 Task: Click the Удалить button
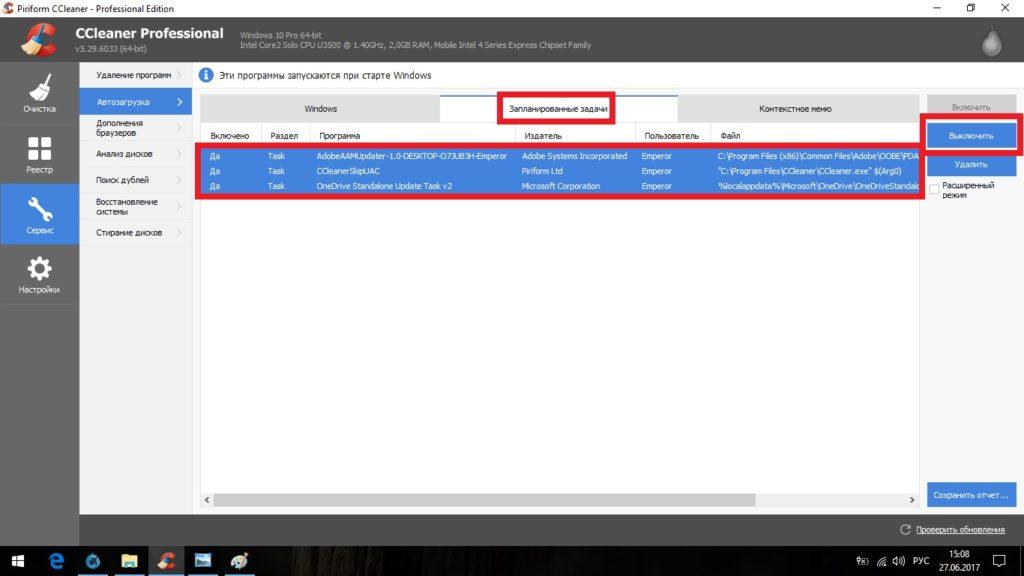(971, 165)
